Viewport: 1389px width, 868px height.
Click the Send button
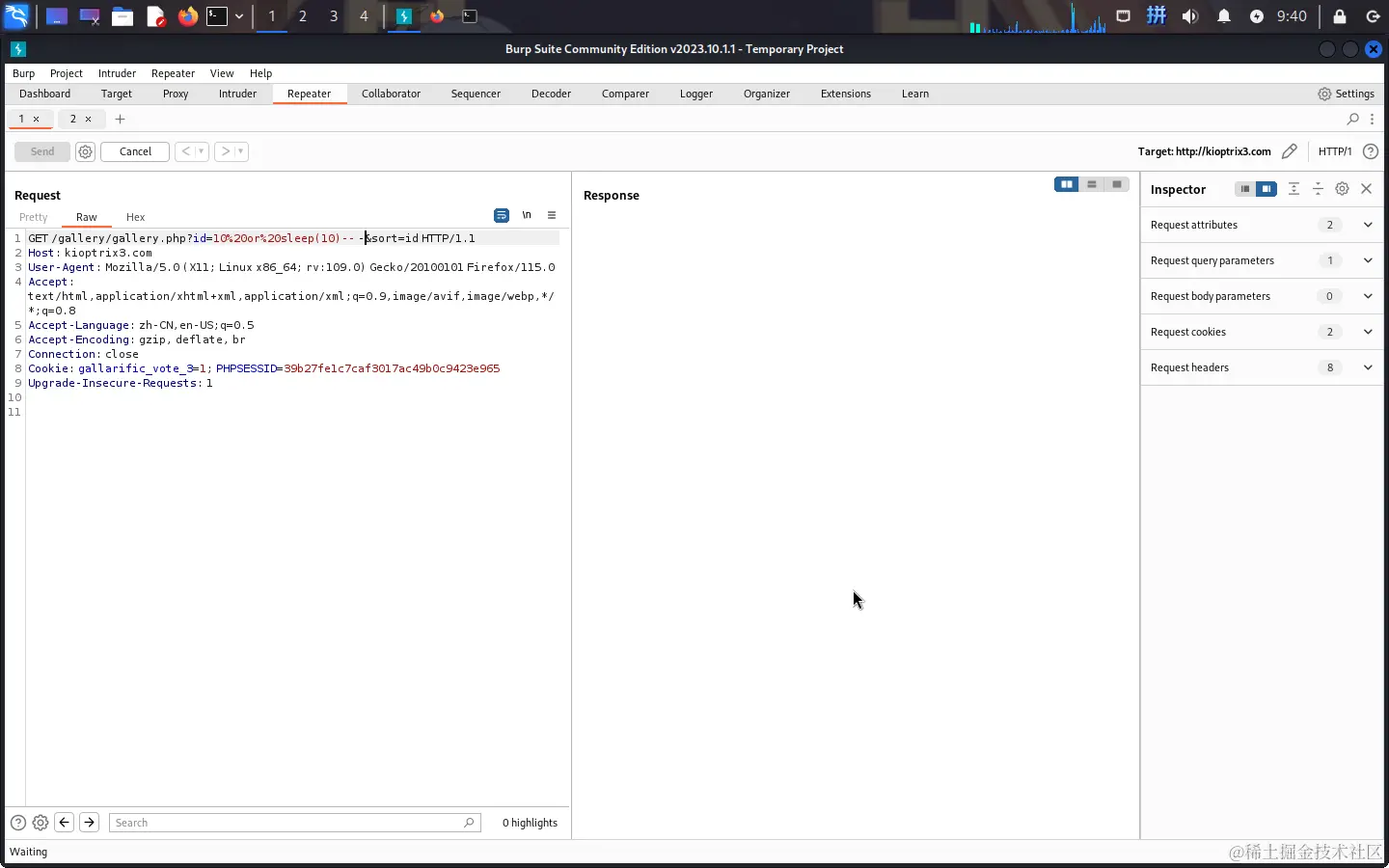42,151
